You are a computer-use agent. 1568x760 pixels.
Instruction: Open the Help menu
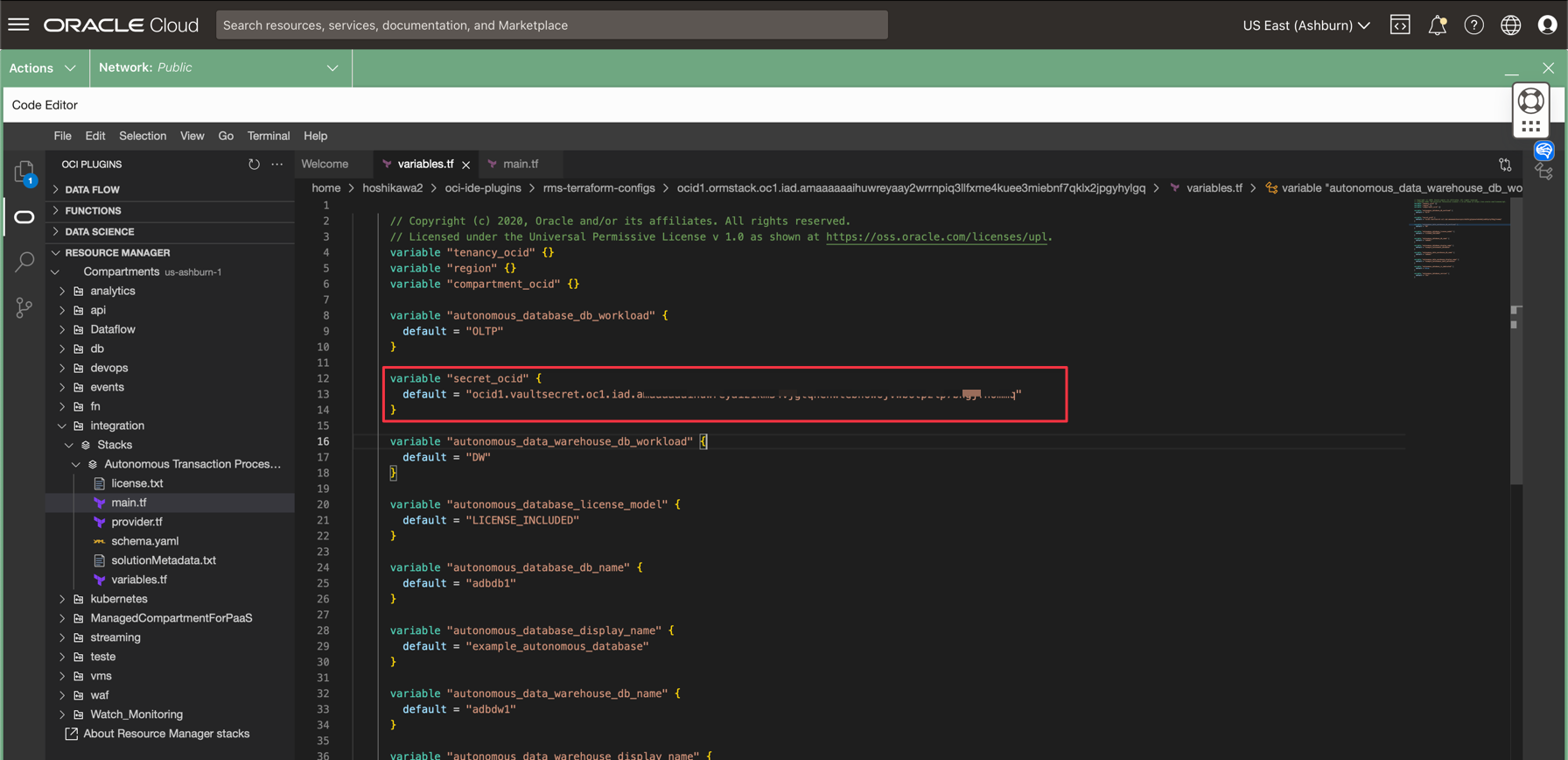pos(316,136)
